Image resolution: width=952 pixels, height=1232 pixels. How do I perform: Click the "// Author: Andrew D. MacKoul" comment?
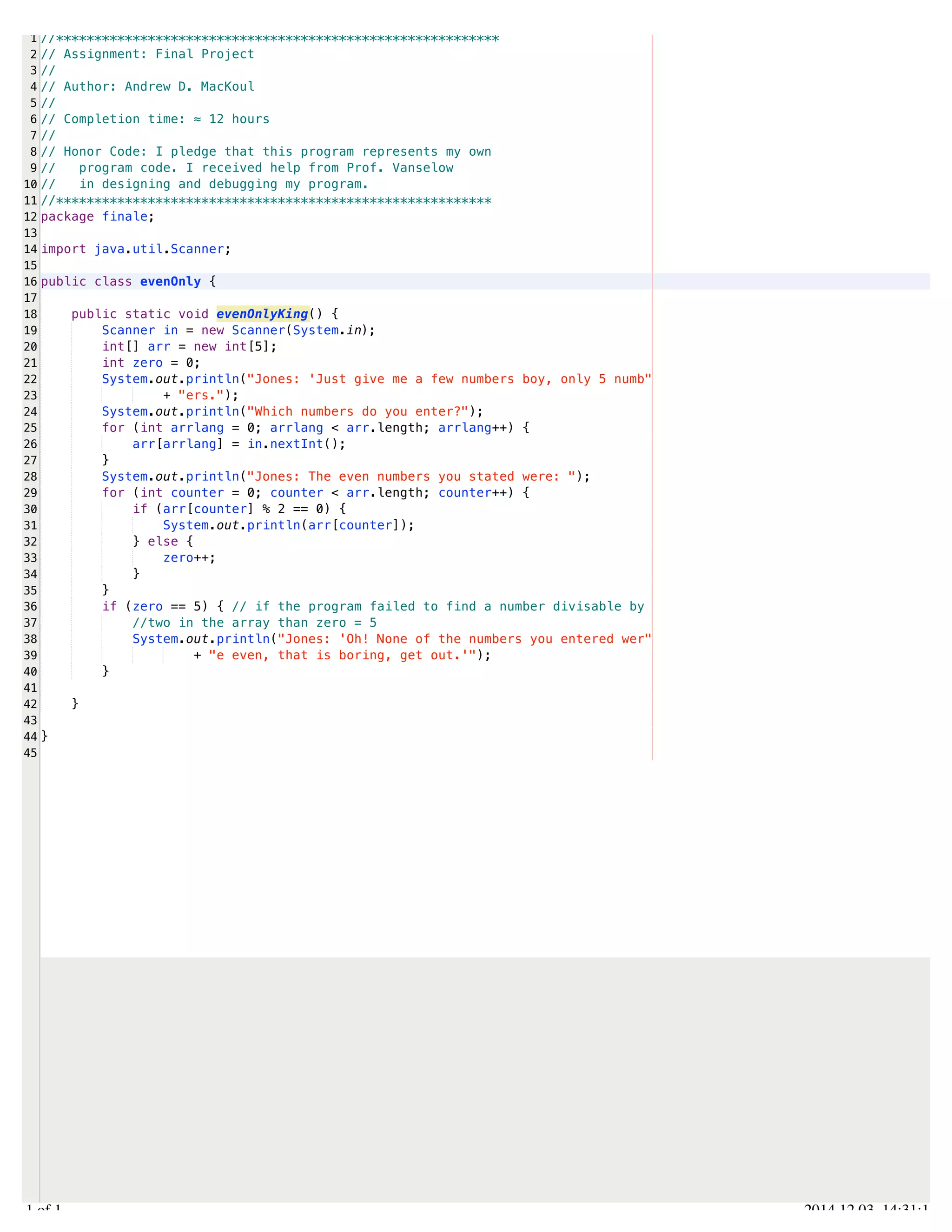pyautogui.click(x=148, y=87)
